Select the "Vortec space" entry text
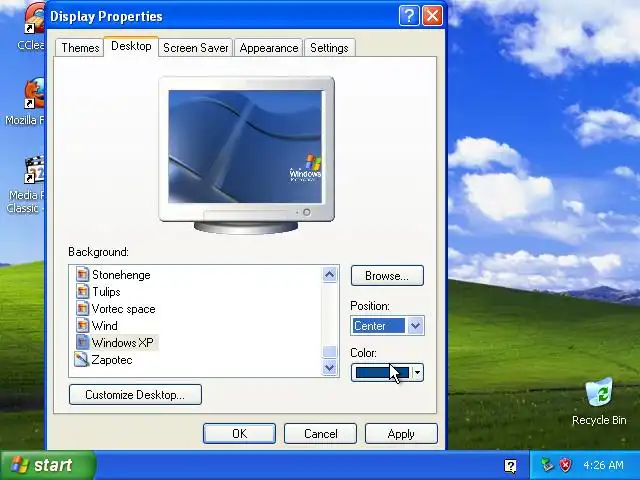The image size is (640, 480). (123, 309)
